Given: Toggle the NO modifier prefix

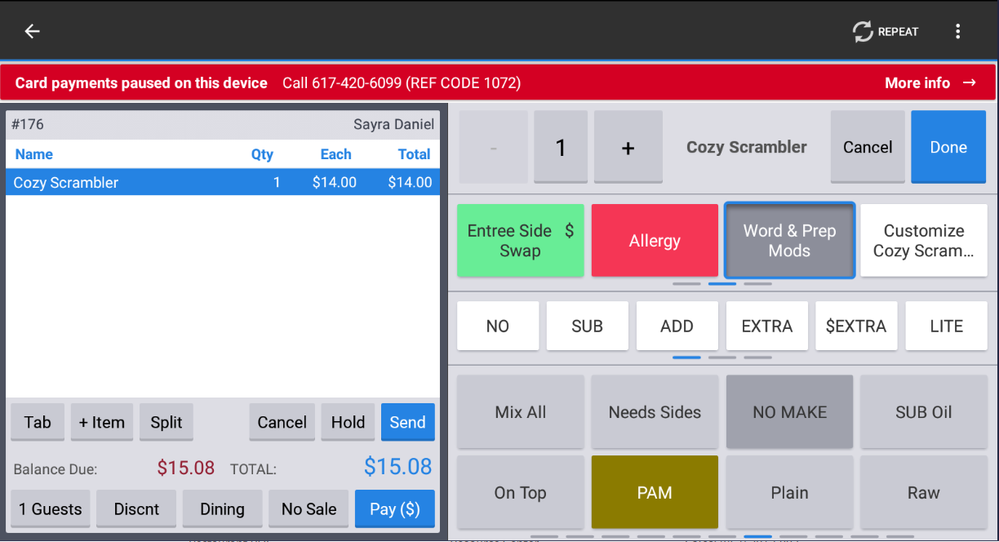Looking at the screenshot, I should click(497, 326).
